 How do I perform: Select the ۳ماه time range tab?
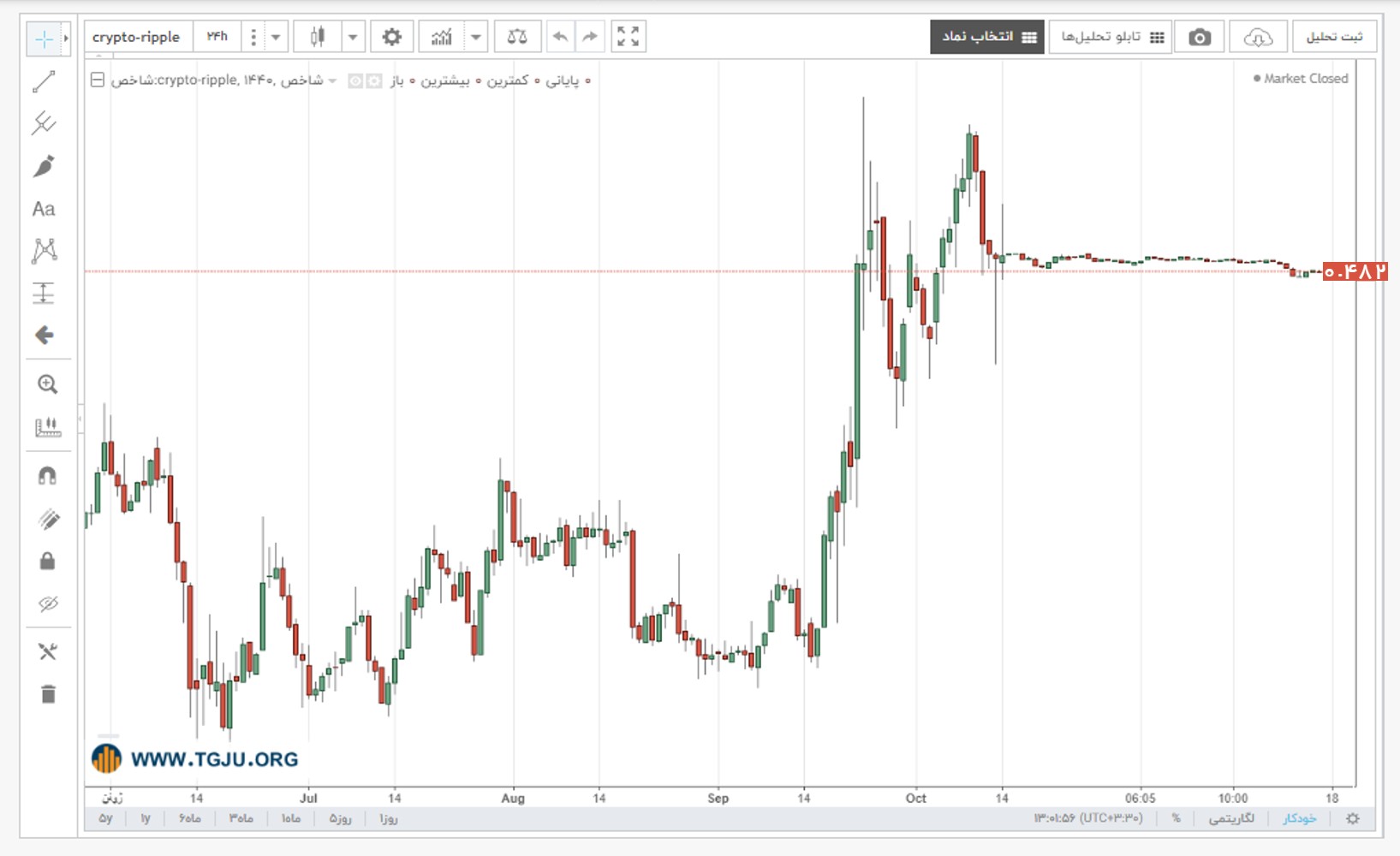pos(241,818)
